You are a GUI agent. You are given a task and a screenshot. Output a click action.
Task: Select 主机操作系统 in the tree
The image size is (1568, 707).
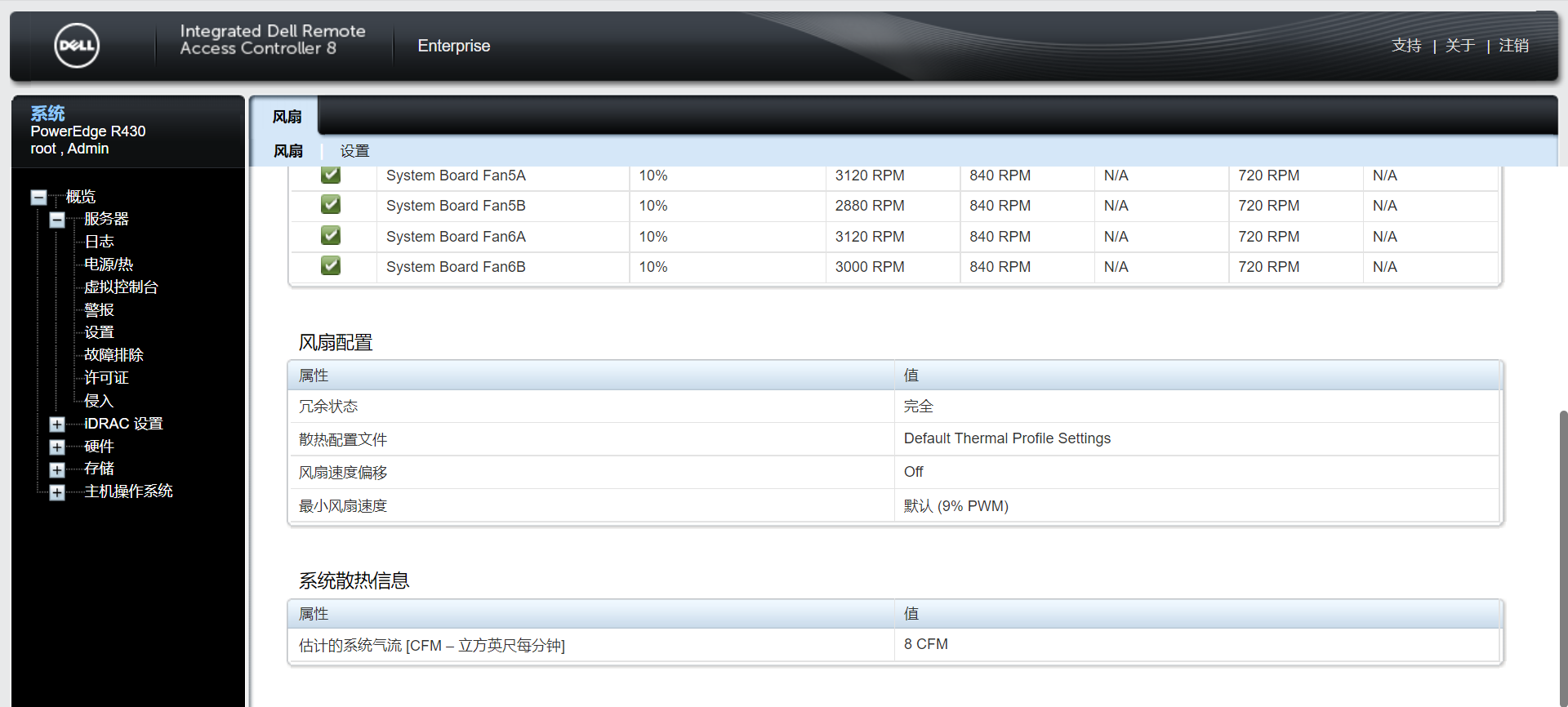[128, 491]
